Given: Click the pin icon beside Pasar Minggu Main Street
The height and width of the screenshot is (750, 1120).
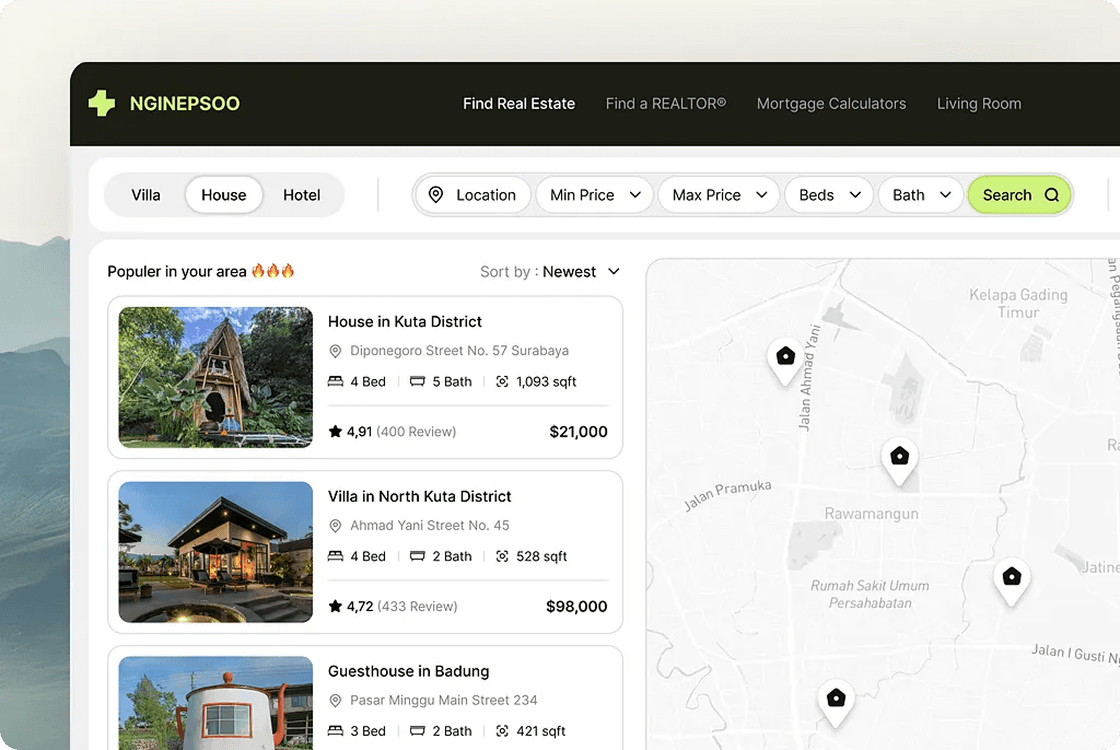Looking at the screenshot, I should tap(335, 701).
